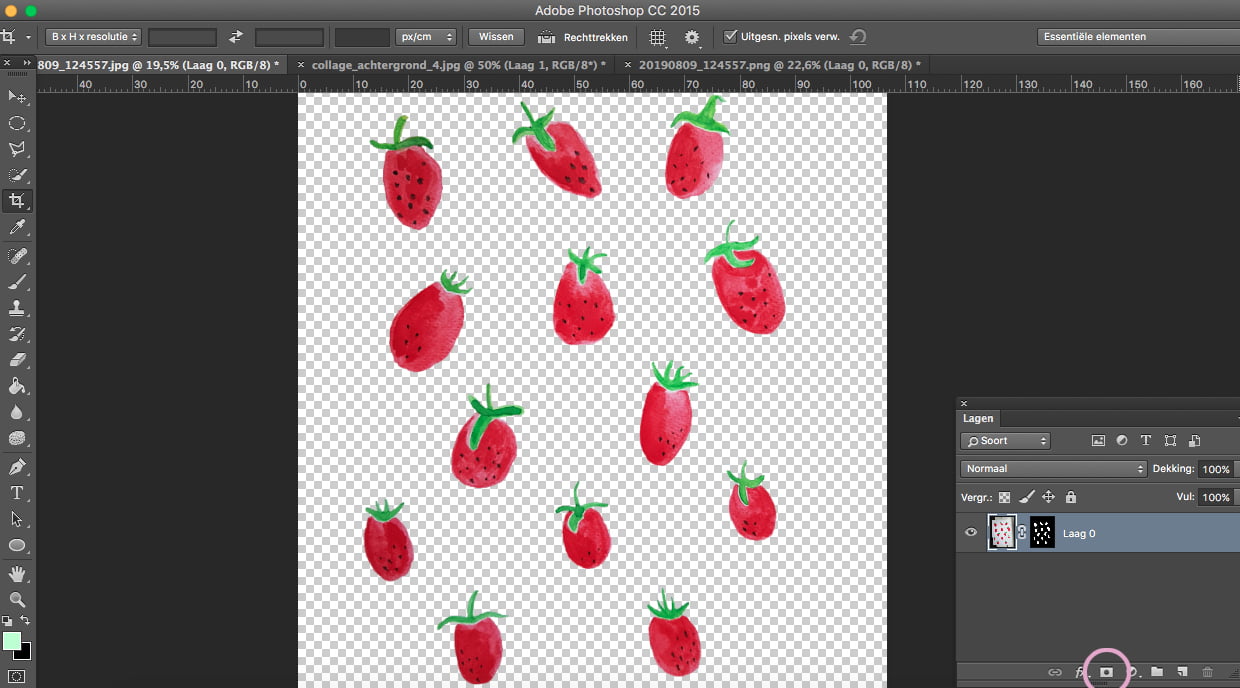Select the Eraser tool in toolbar
The image size is (1240, 688).
(17, 360)
